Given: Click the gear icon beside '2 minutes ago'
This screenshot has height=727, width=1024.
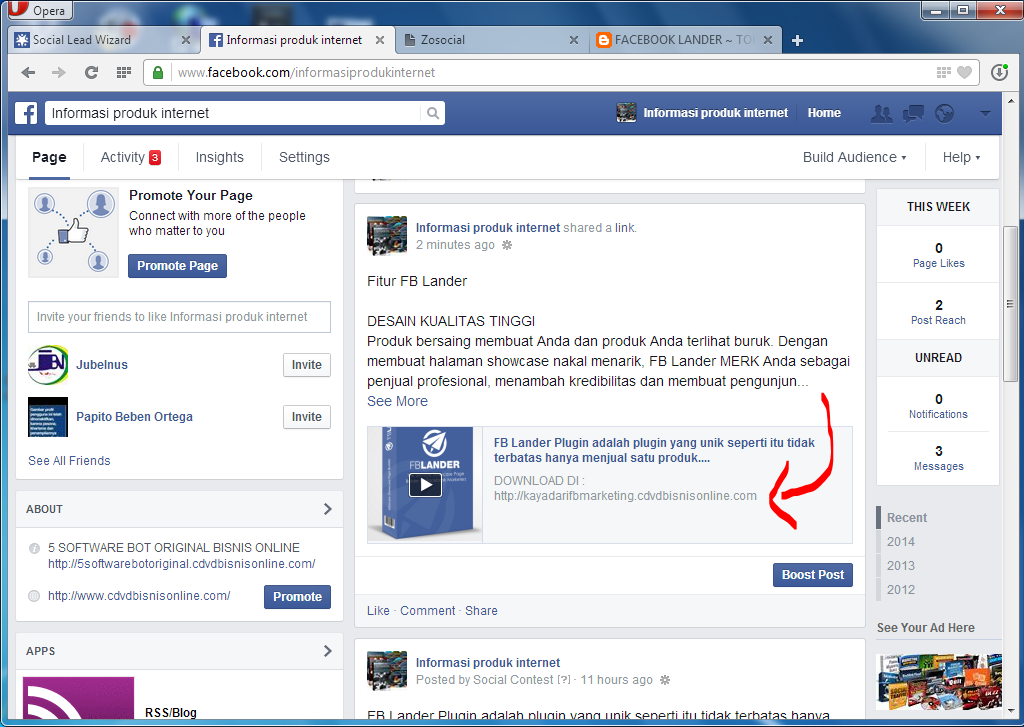Looking at the screenshot, I should (507, 245).
